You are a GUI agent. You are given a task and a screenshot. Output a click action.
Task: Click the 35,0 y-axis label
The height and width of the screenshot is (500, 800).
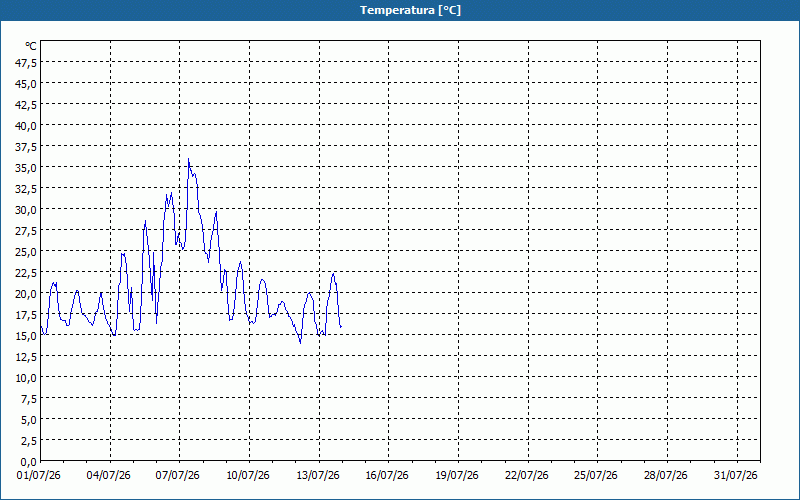click(27, 168)
